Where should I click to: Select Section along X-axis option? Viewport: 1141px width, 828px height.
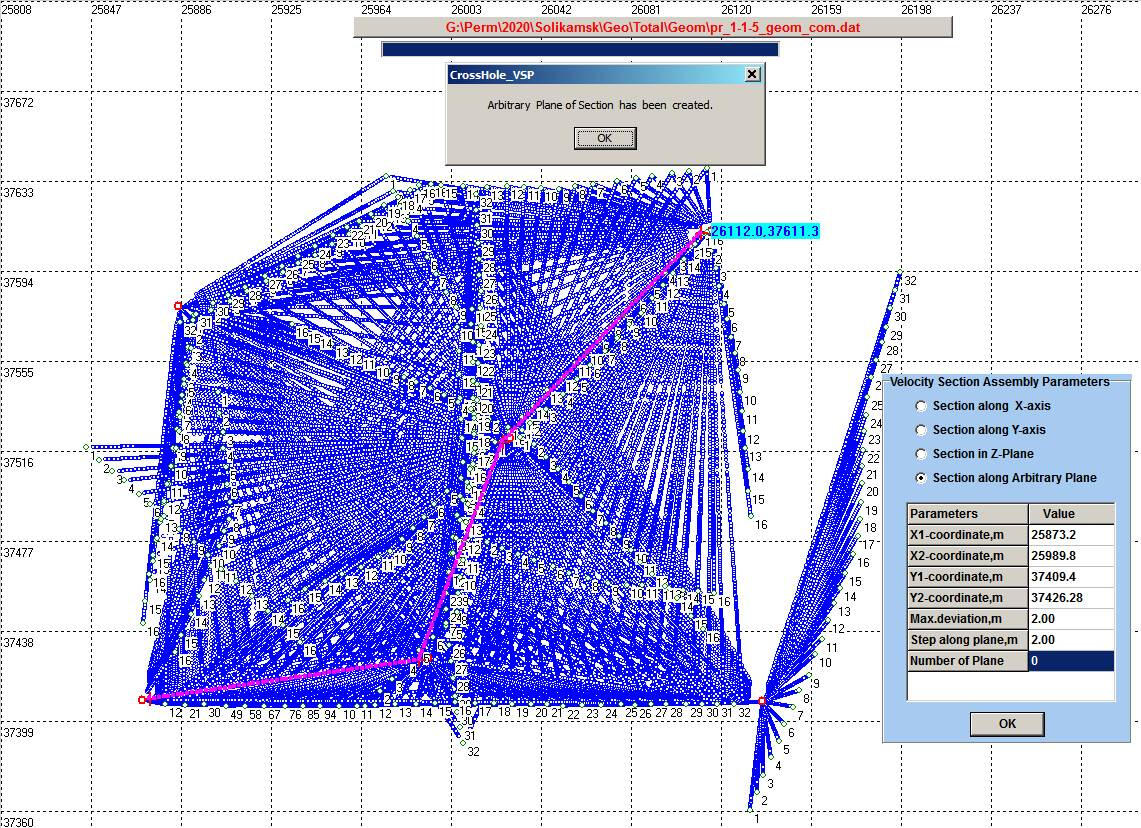[921, 406]
